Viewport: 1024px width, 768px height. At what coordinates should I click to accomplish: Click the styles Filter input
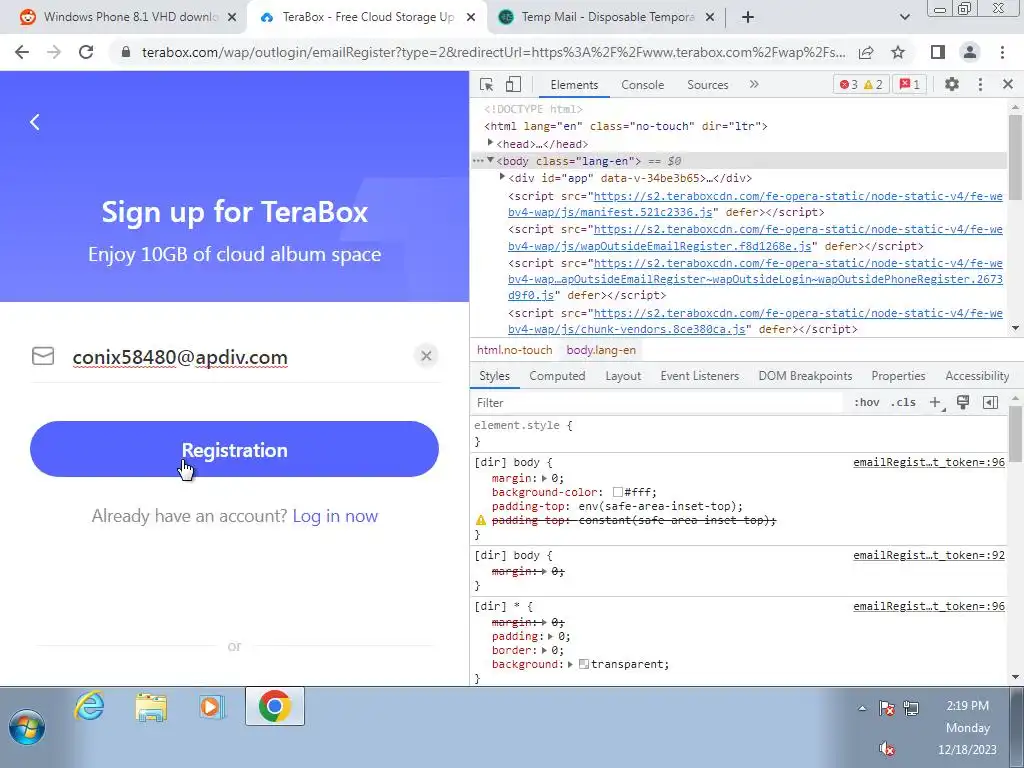point(658,402)
